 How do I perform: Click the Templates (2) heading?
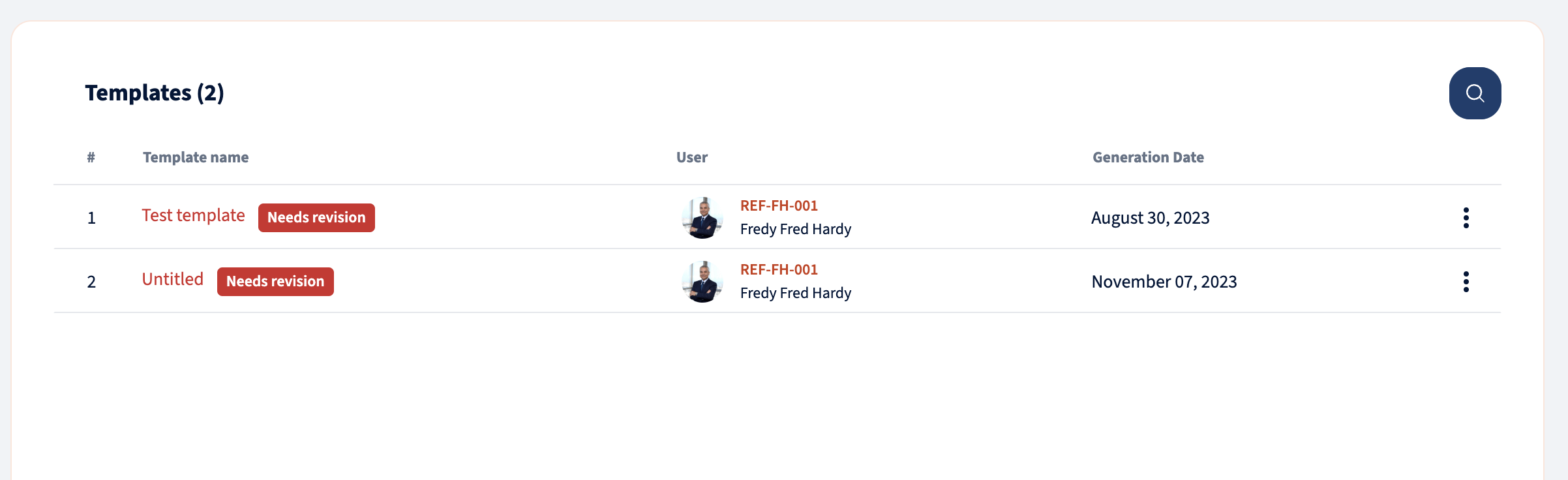[x=155, y=93]
